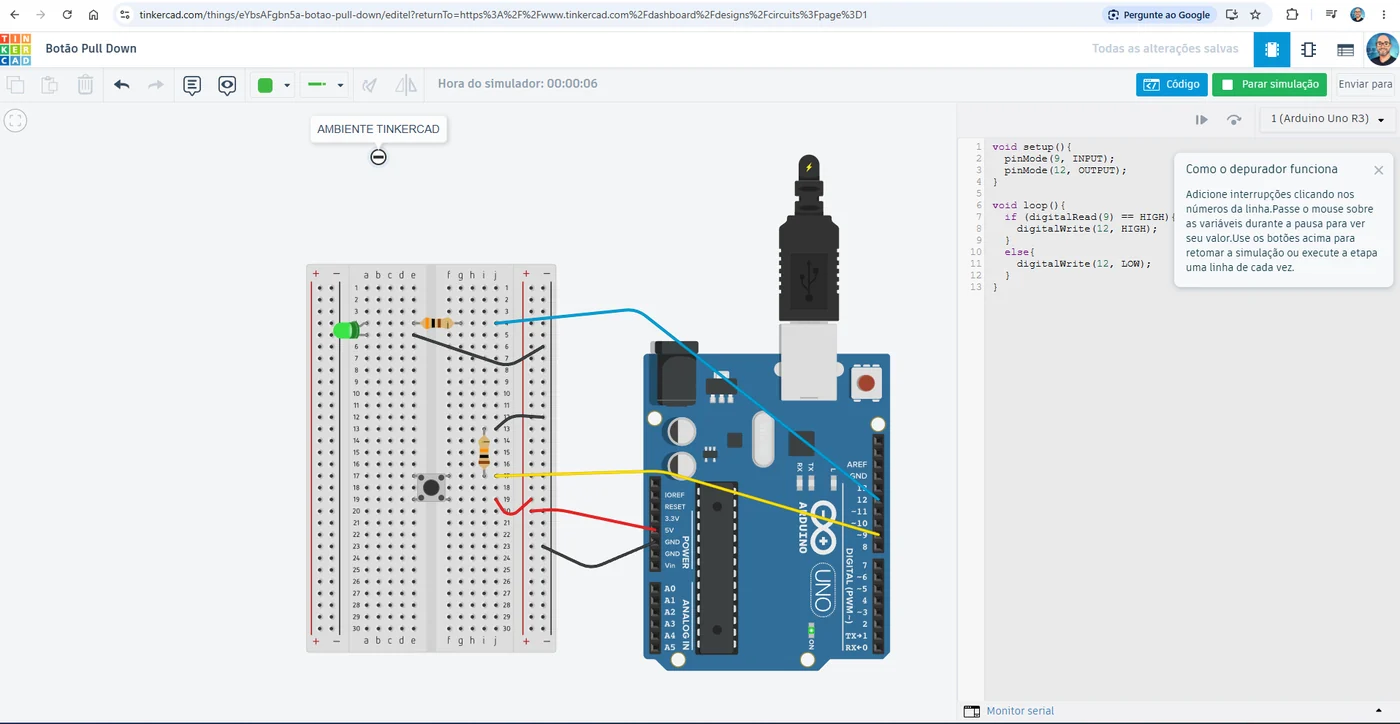Click the Mirror component icon
This screenshot has width=1400, height=724.
[406, 85]
